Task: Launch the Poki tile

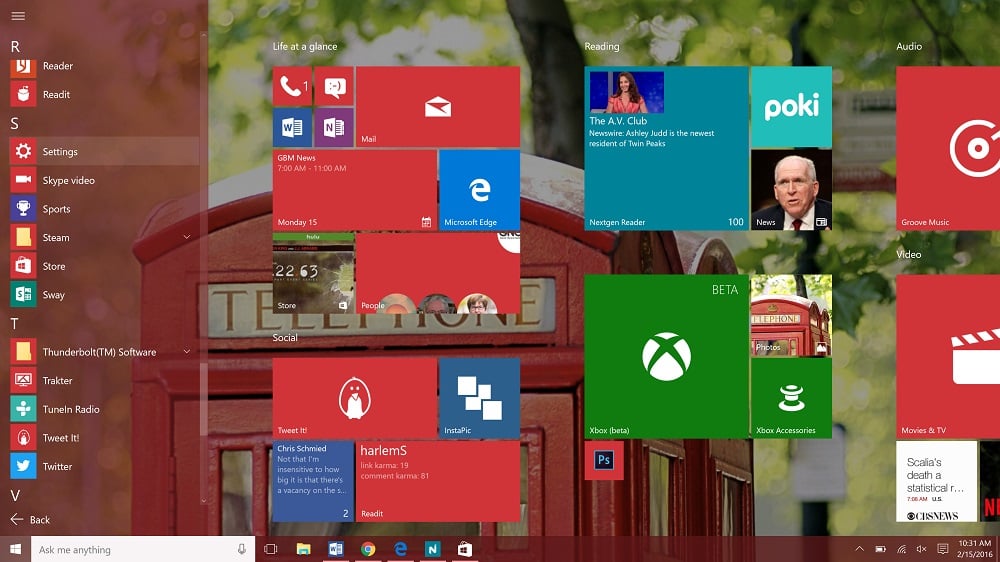Action: coord(791,107)
